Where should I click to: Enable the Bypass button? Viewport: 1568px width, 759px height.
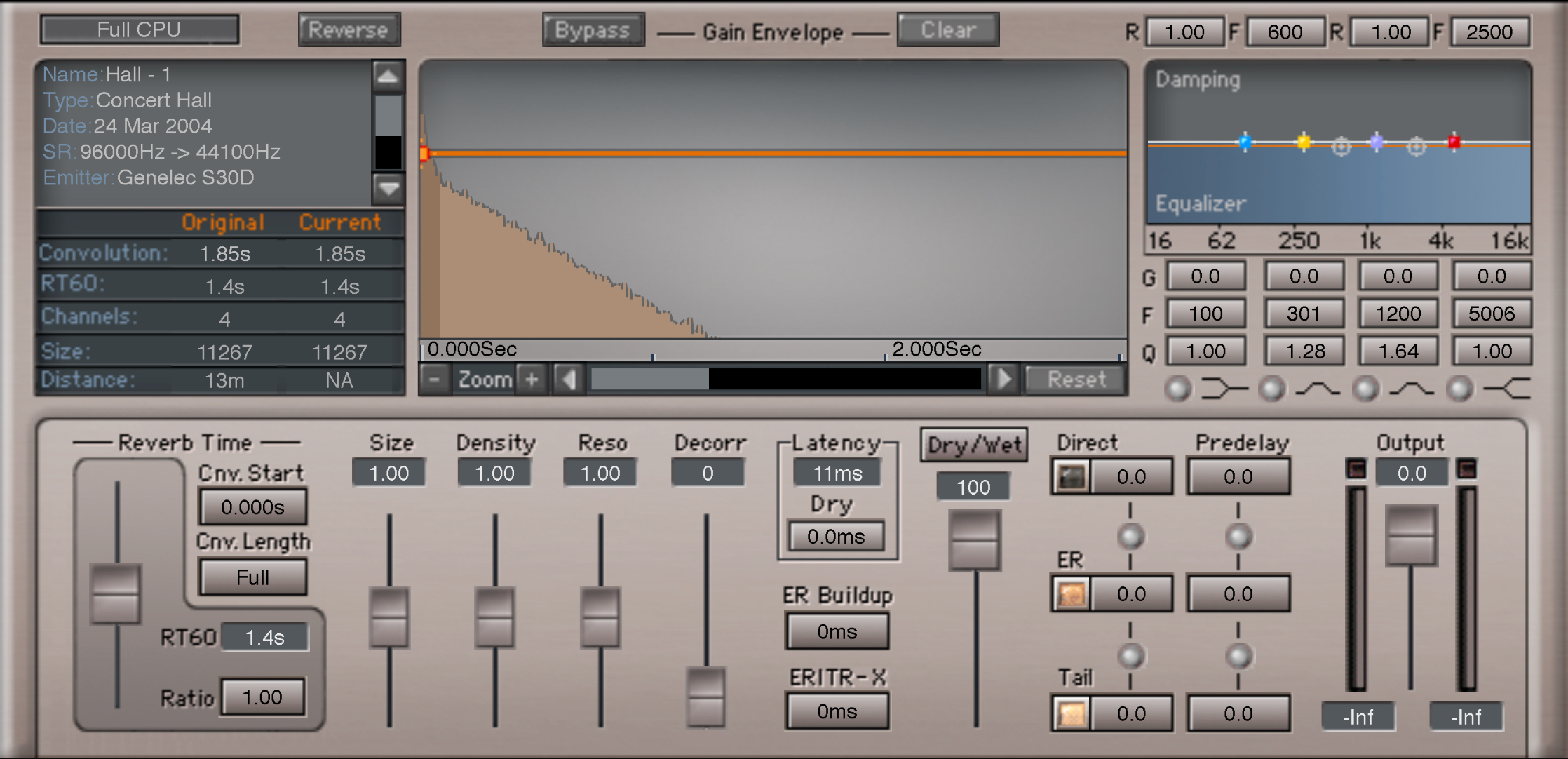coord(593,30)
